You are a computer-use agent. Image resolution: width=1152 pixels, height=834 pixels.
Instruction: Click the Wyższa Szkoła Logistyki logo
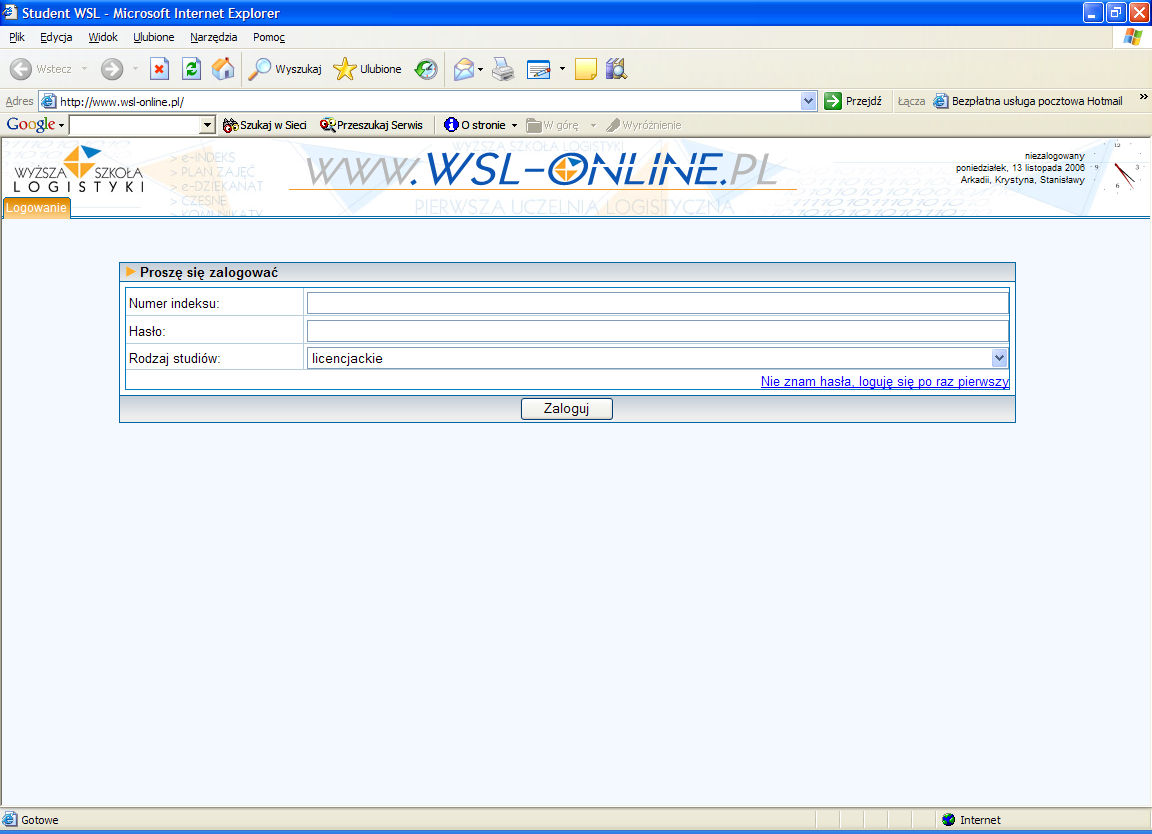tap(79, 170)
